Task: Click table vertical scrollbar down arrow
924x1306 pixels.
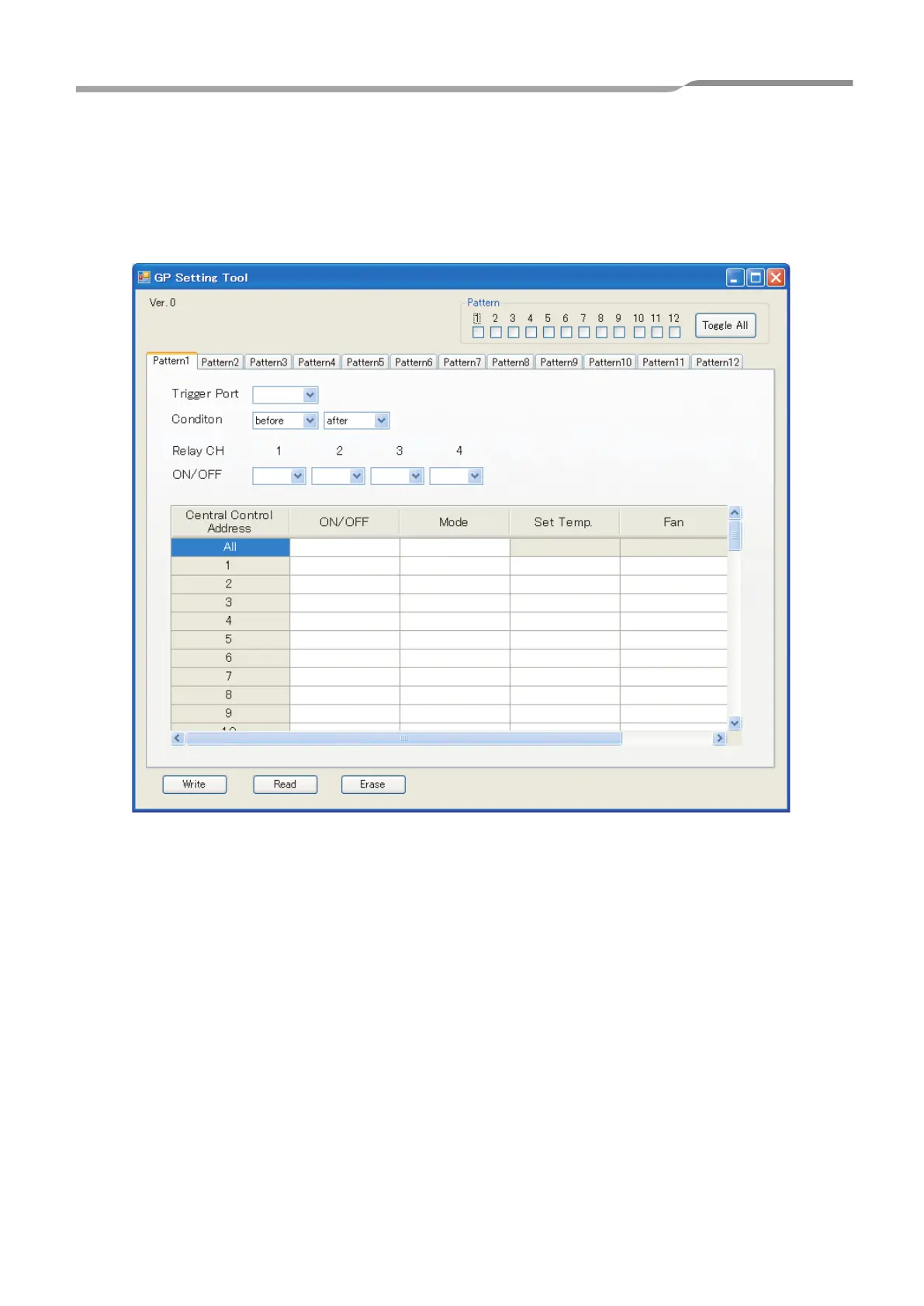Action: point(735,723)
